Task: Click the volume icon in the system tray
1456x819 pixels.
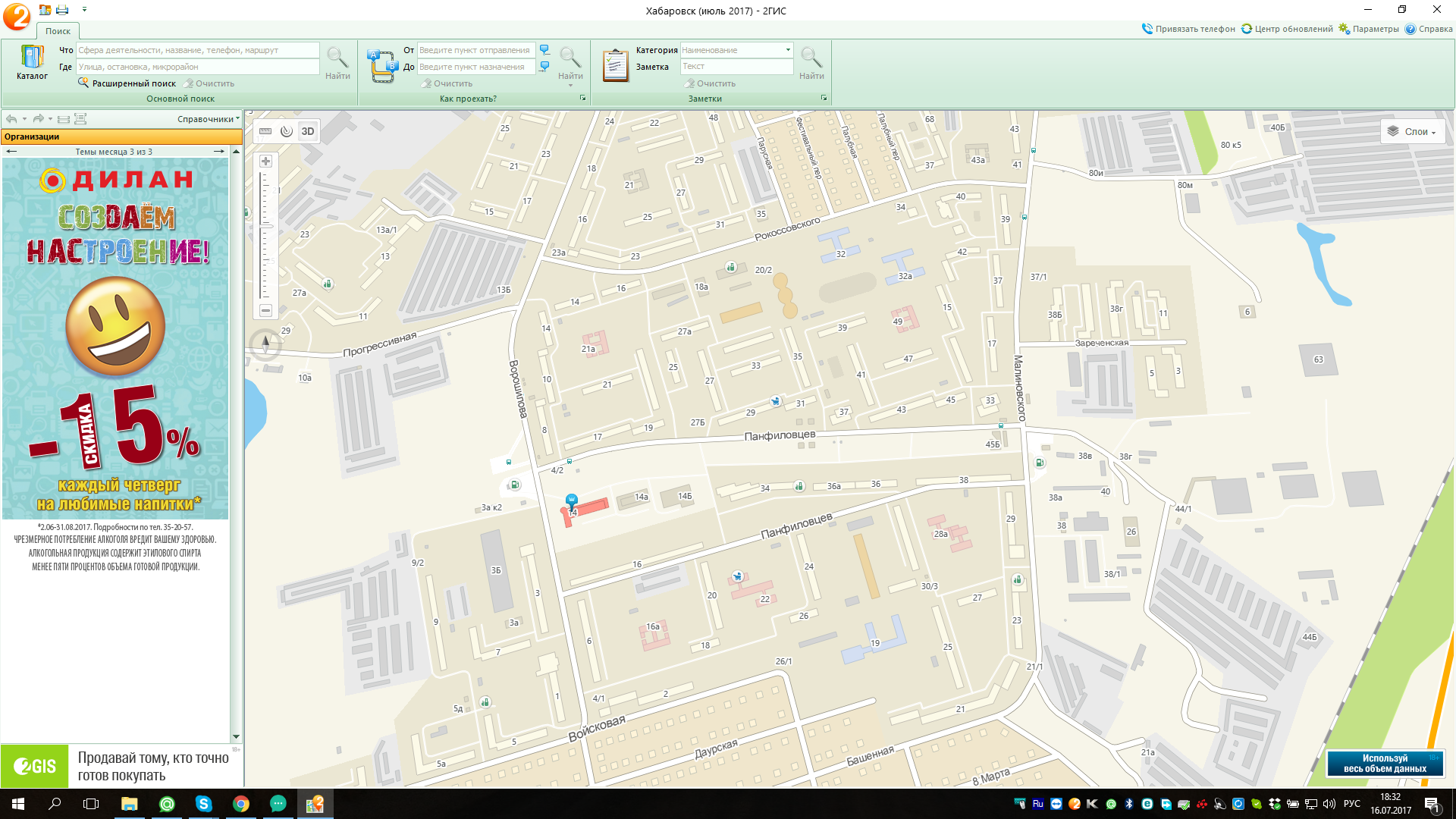Action: pyautogui.click(x=1329, y=804)
